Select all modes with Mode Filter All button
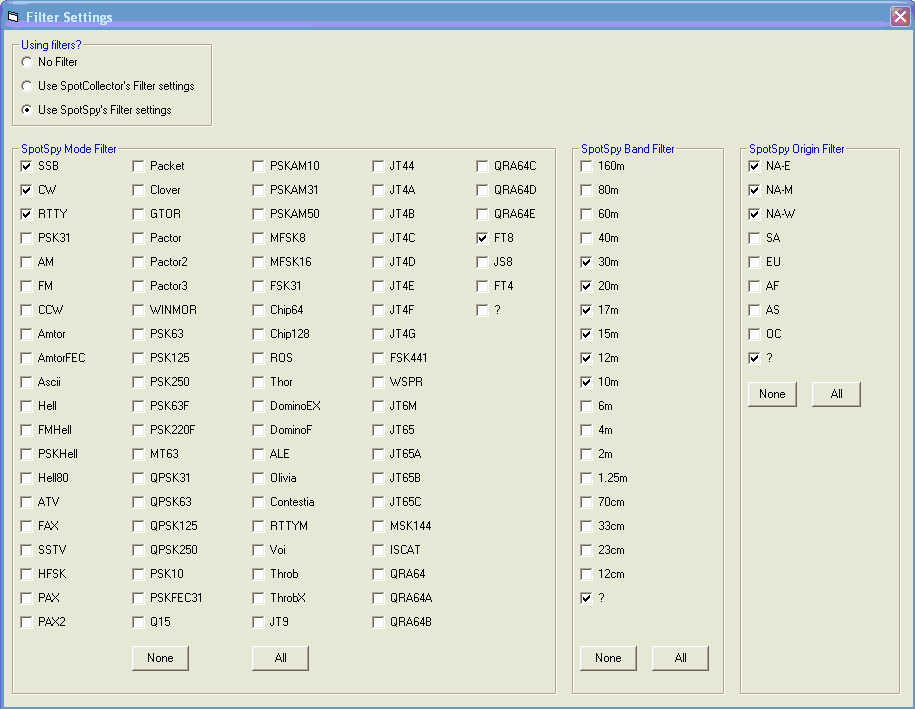Image resolution: width=915 pixels, height=709 pixels. 280,658
